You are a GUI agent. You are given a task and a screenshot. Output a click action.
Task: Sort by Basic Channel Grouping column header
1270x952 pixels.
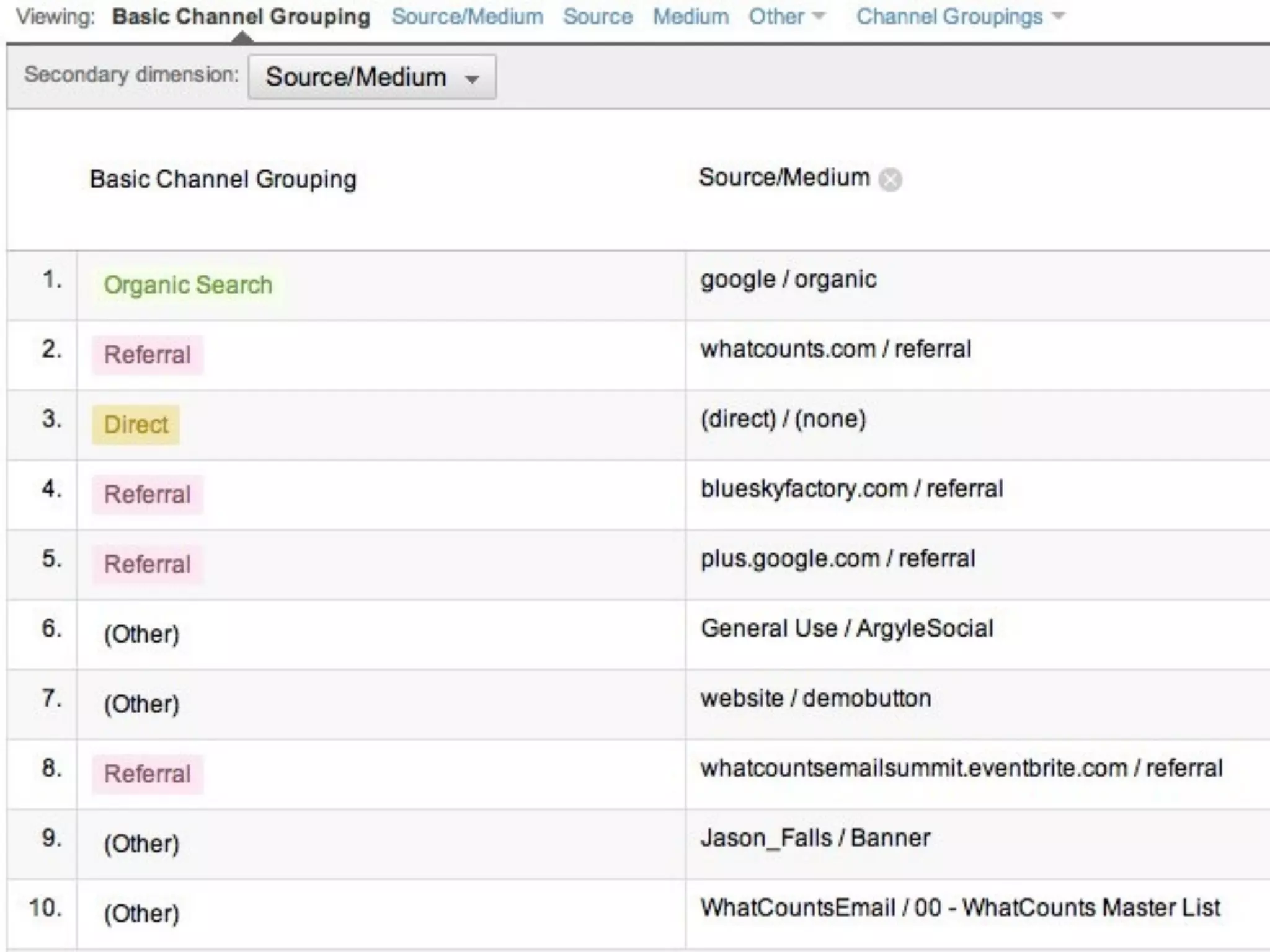(223, 180)
